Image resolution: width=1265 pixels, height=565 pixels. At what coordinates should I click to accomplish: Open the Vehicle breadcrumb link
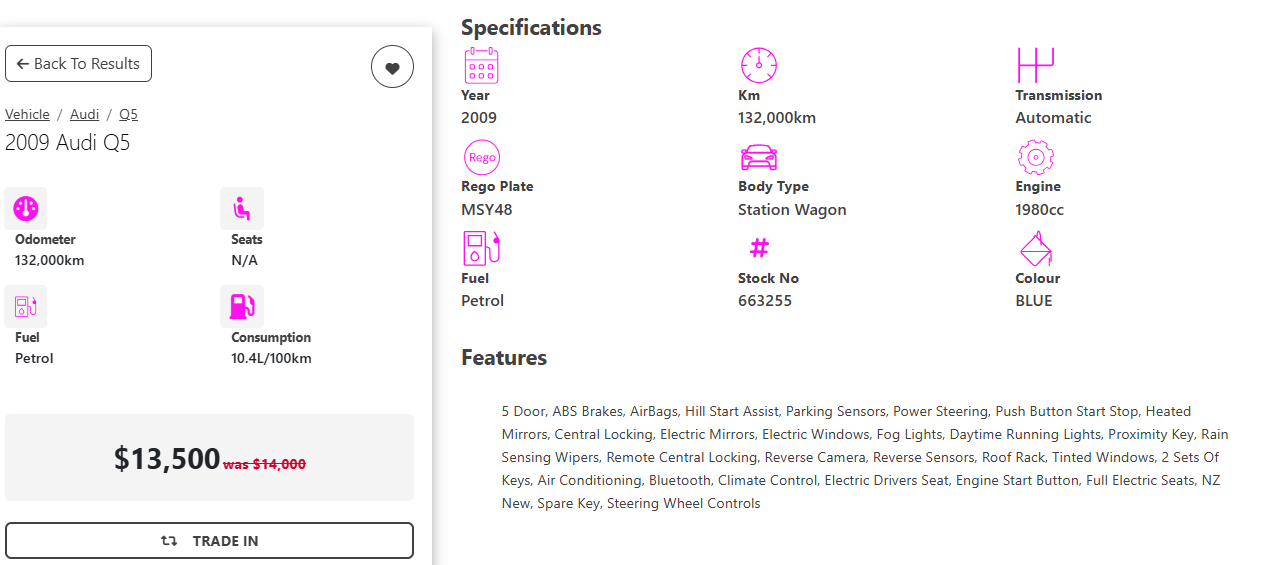point(27,114)
